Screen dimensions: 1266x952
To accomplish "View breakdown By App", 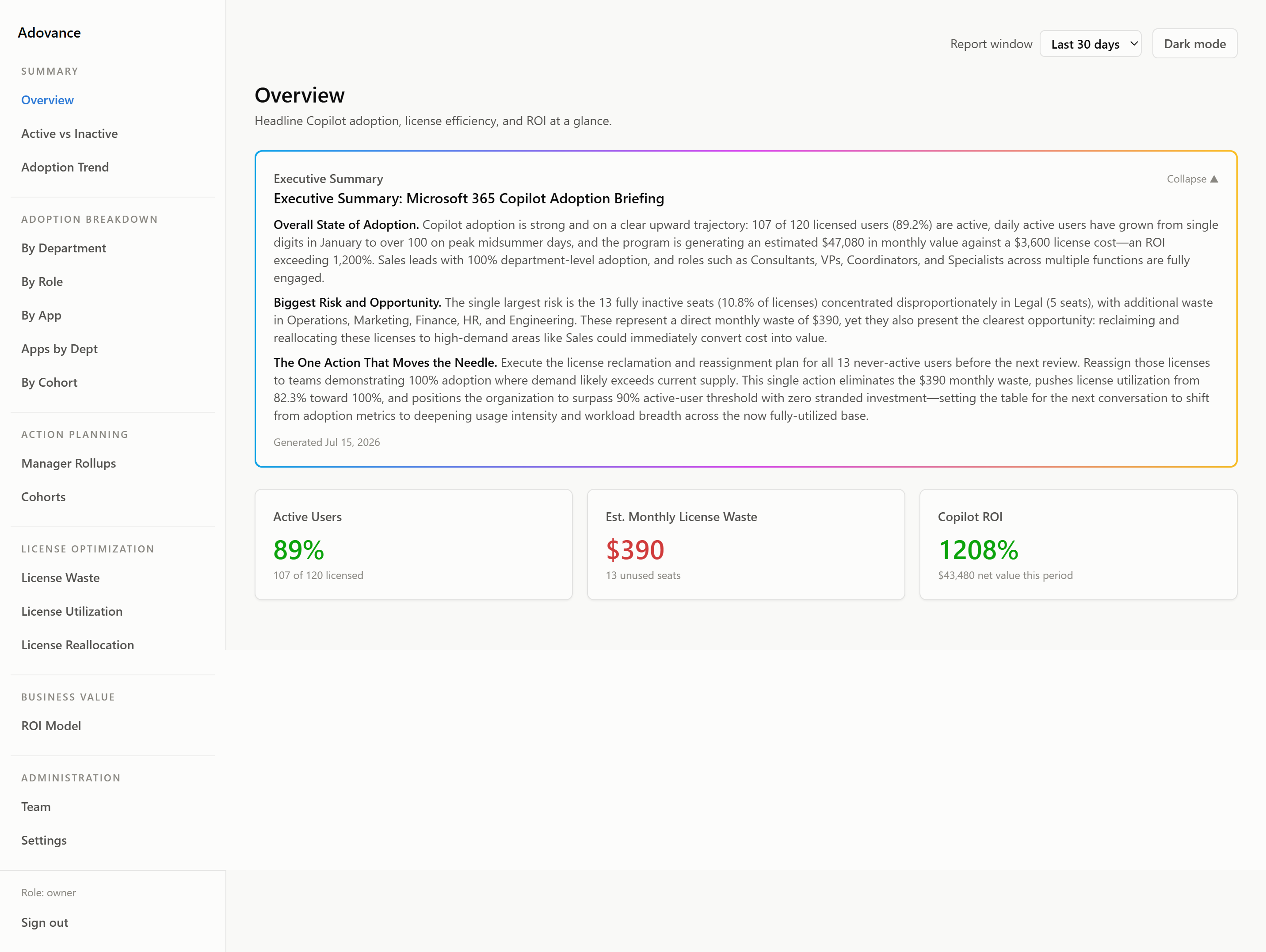I will point(41,315).
